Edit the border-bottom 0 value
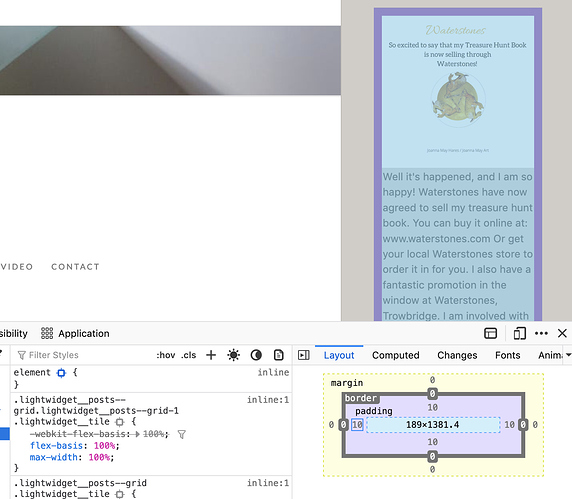572x499 pixels. 433,456
